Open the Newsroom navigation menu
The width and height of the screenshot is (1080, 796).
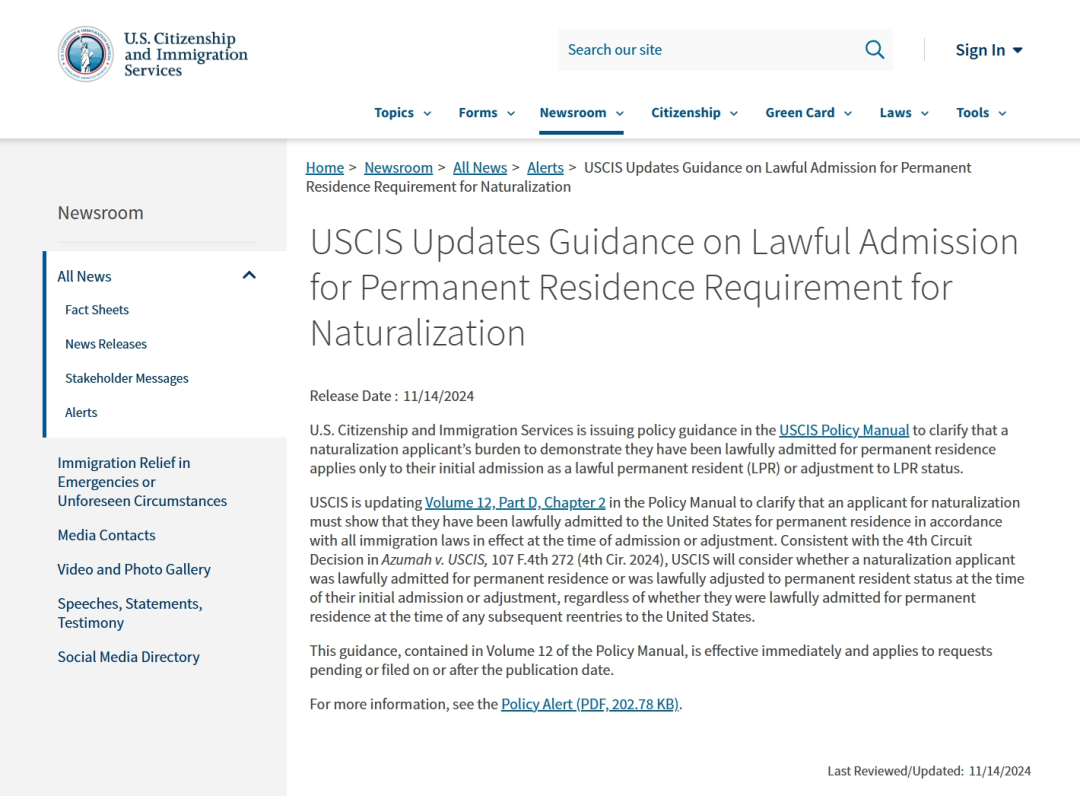(581, 113)
